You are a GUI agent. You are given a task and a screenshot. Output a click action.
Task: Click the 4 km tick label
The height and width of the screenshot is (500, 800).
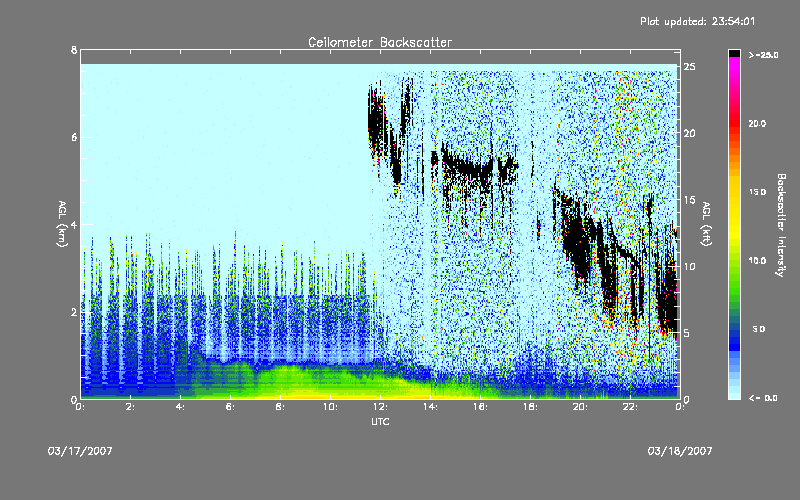tap(74, 224)
